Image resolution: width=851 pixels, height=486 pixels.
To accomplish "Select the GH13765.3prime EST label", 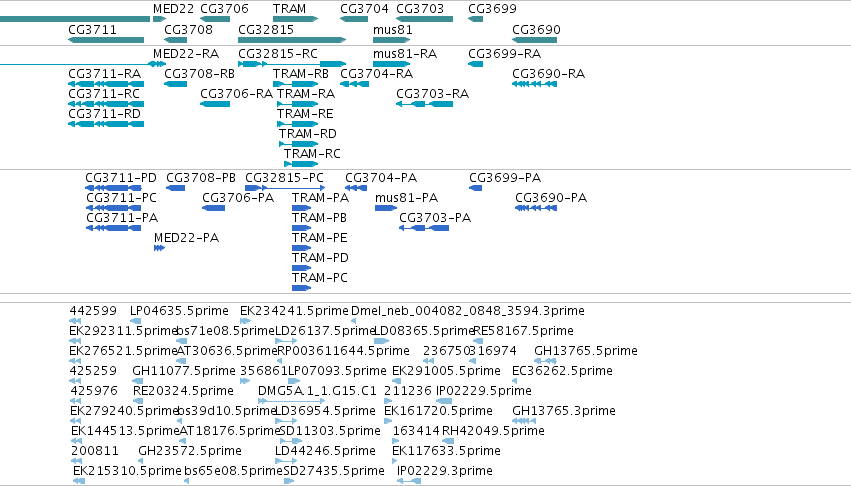I will (x=564, y=411).
